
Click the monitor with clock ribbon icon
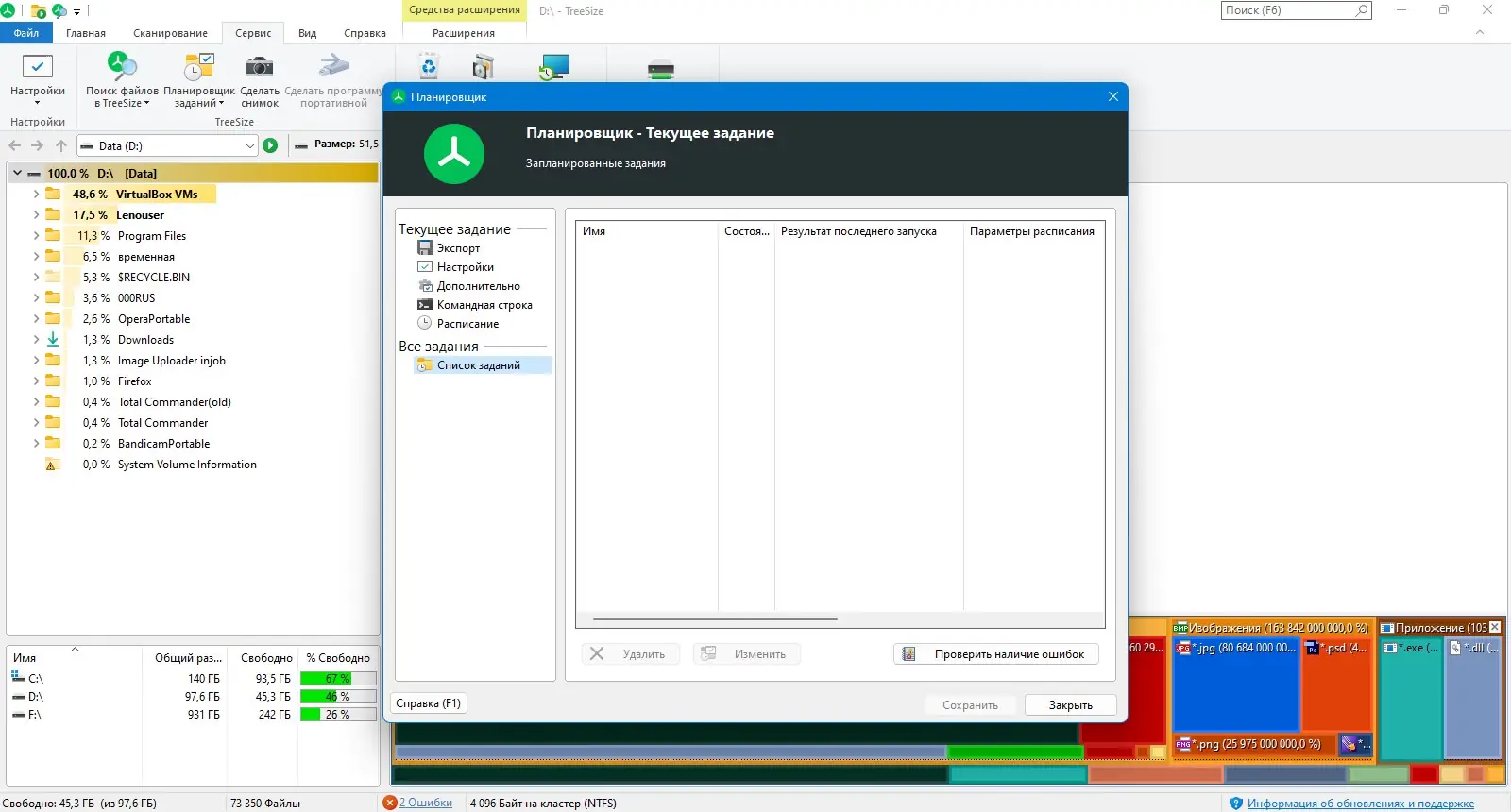(554, 67)
